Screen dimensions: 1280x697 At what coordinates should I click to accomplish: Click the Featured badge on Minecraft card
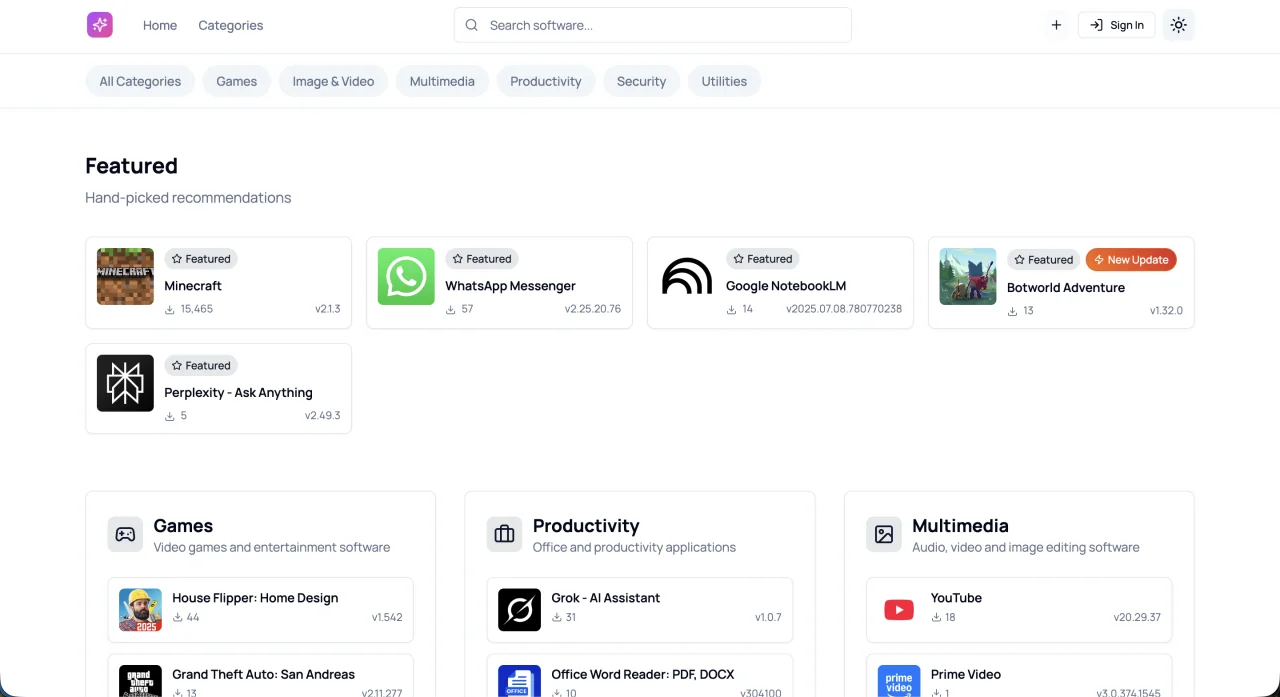click(x=201, y=259)
